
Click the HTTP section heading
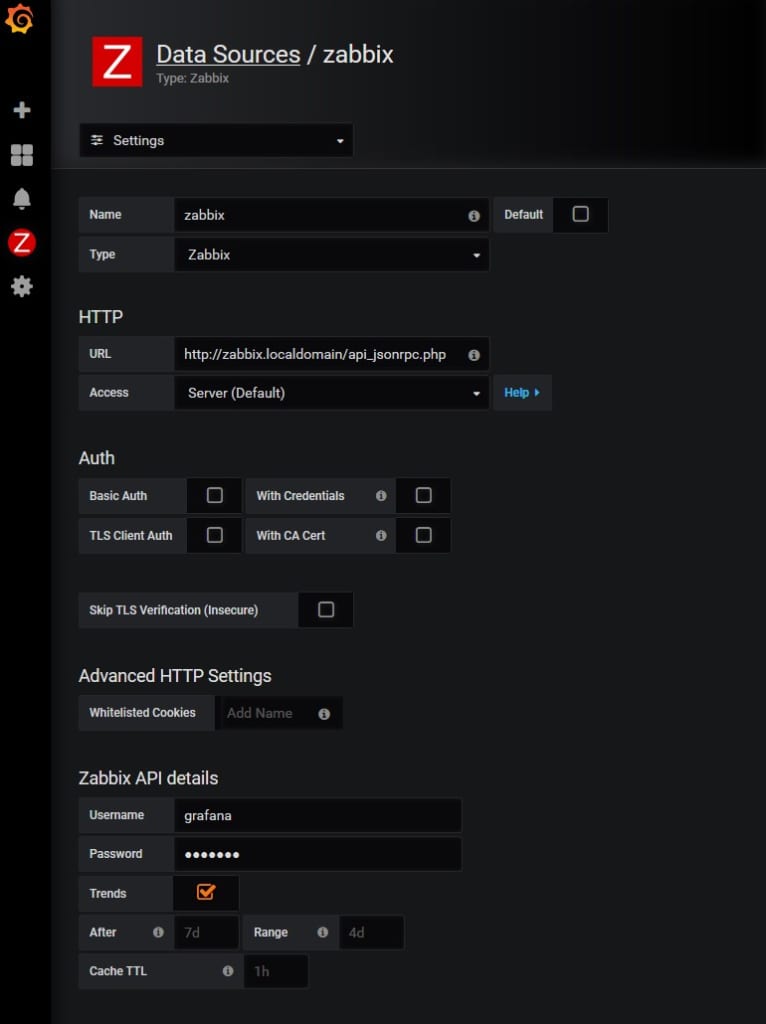pos(101,317)
